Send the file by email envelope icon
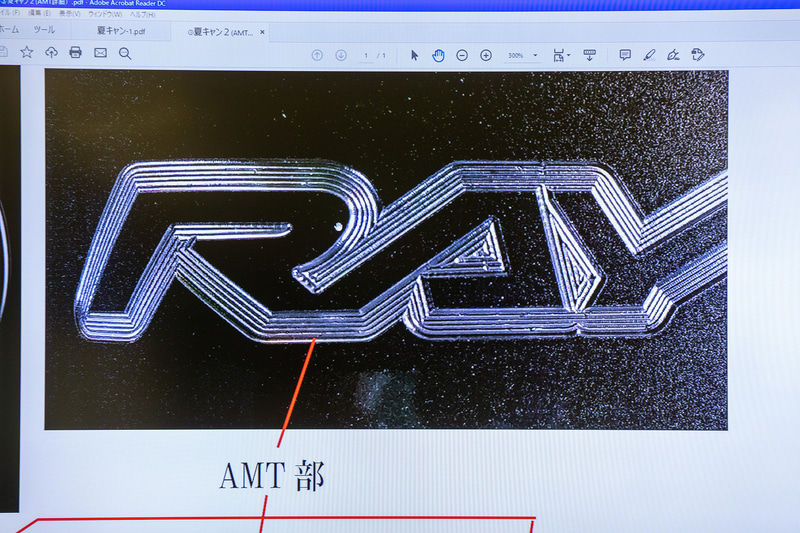This screenshot has height=533, width=800. [x=101, y=53]
